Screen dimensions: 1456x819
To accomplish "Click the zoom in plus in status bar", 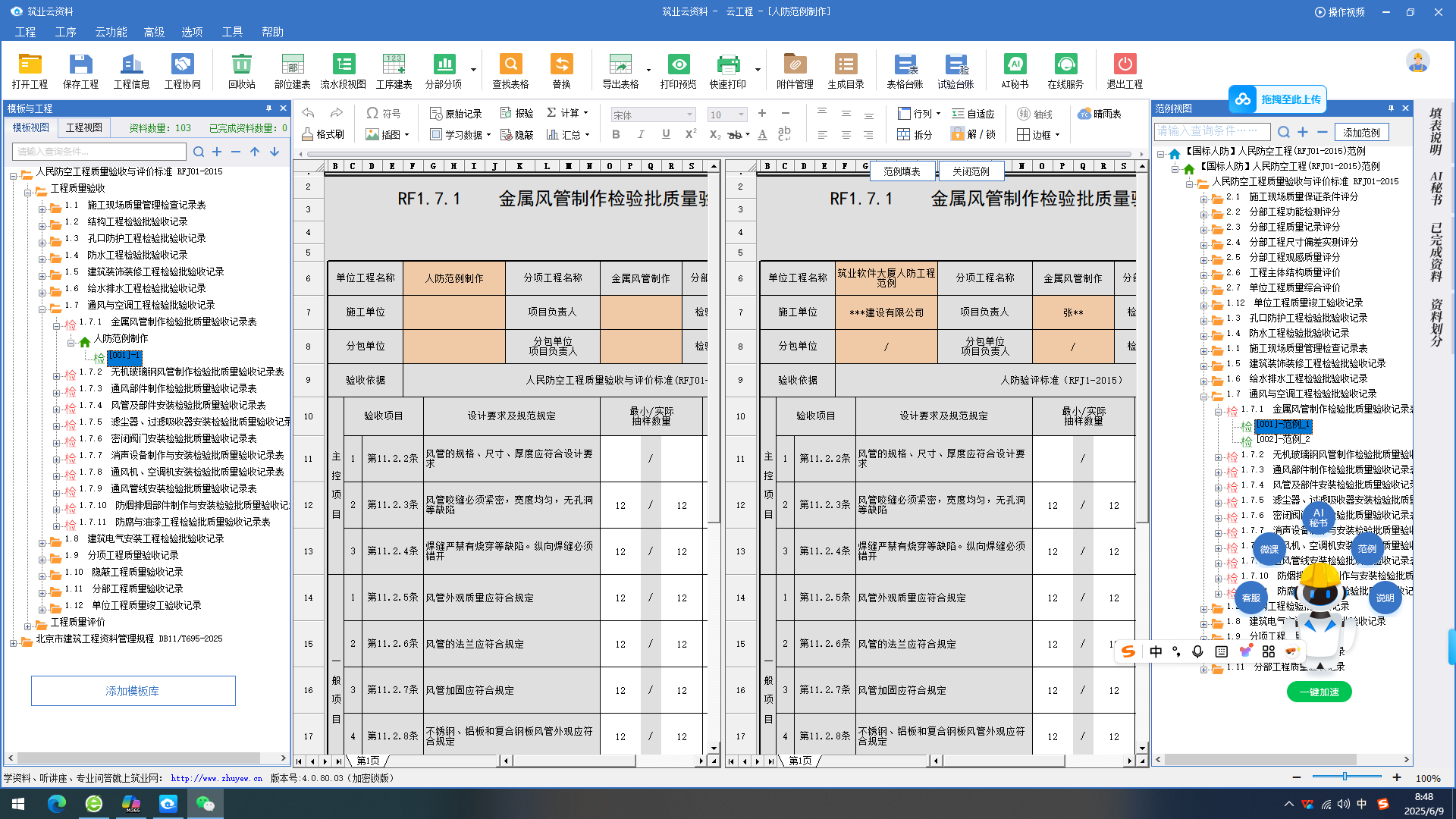I will click(1397, 777).
